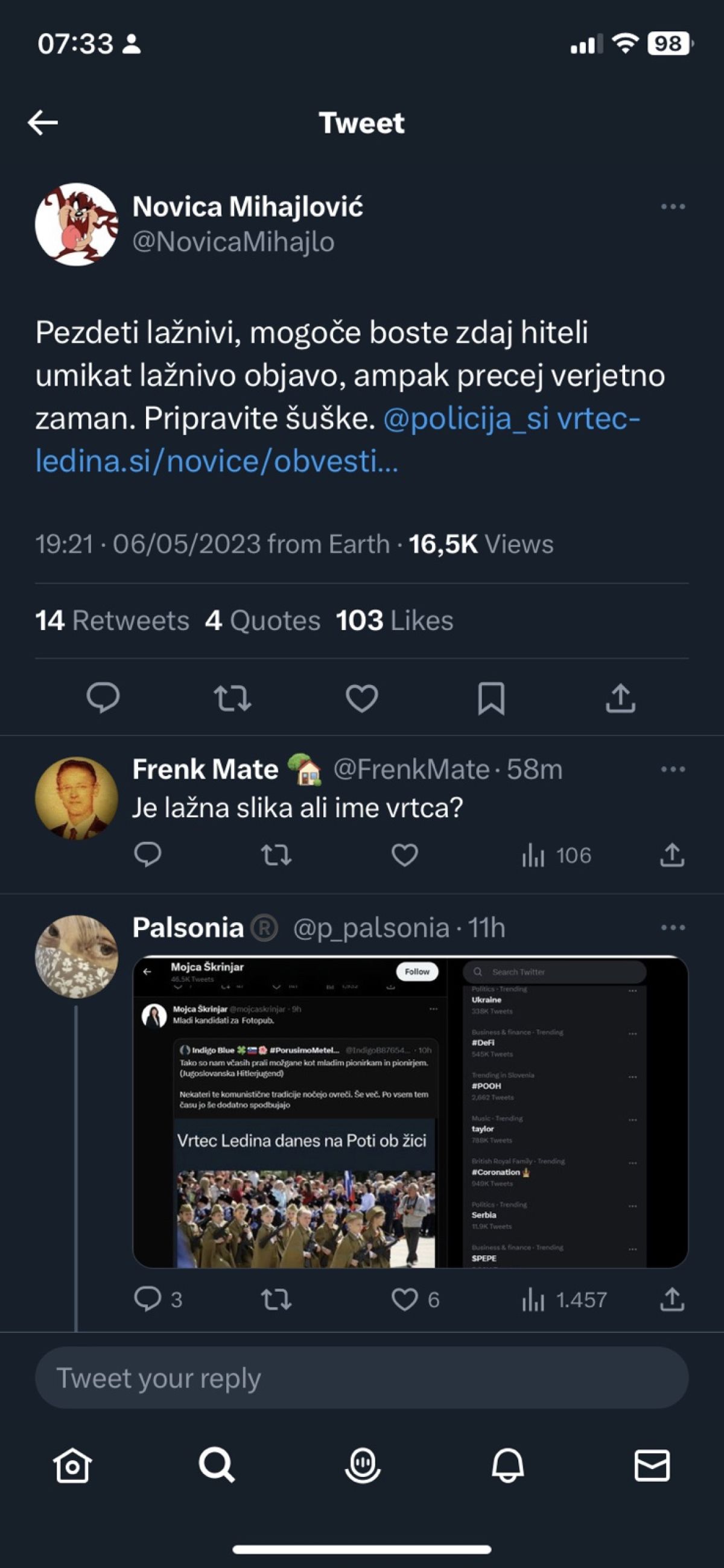
Task: Bookmark the main tweet
Action: pos(491,698)
